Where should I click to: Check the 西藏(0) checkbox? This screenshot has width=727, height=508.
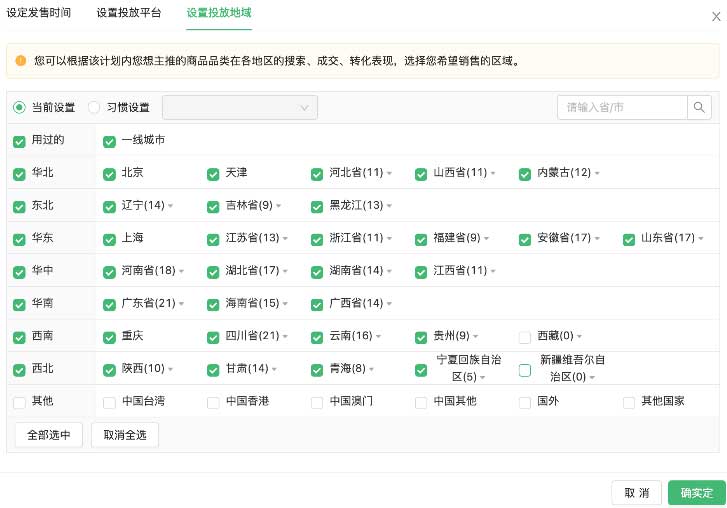[x=525, y=337]
